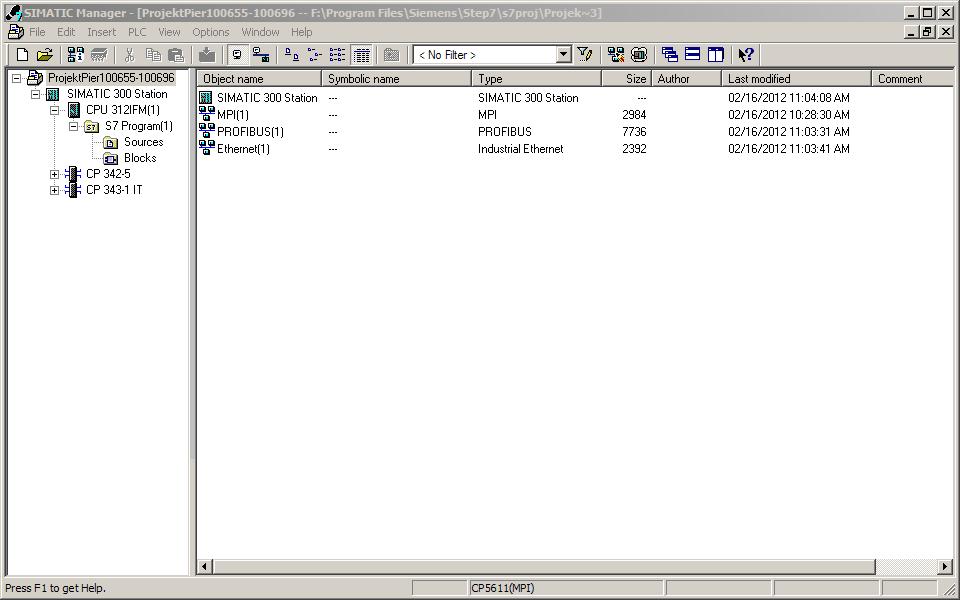Open the Help menu
This screenshot has width=960, height=600.
click(302, 32)
